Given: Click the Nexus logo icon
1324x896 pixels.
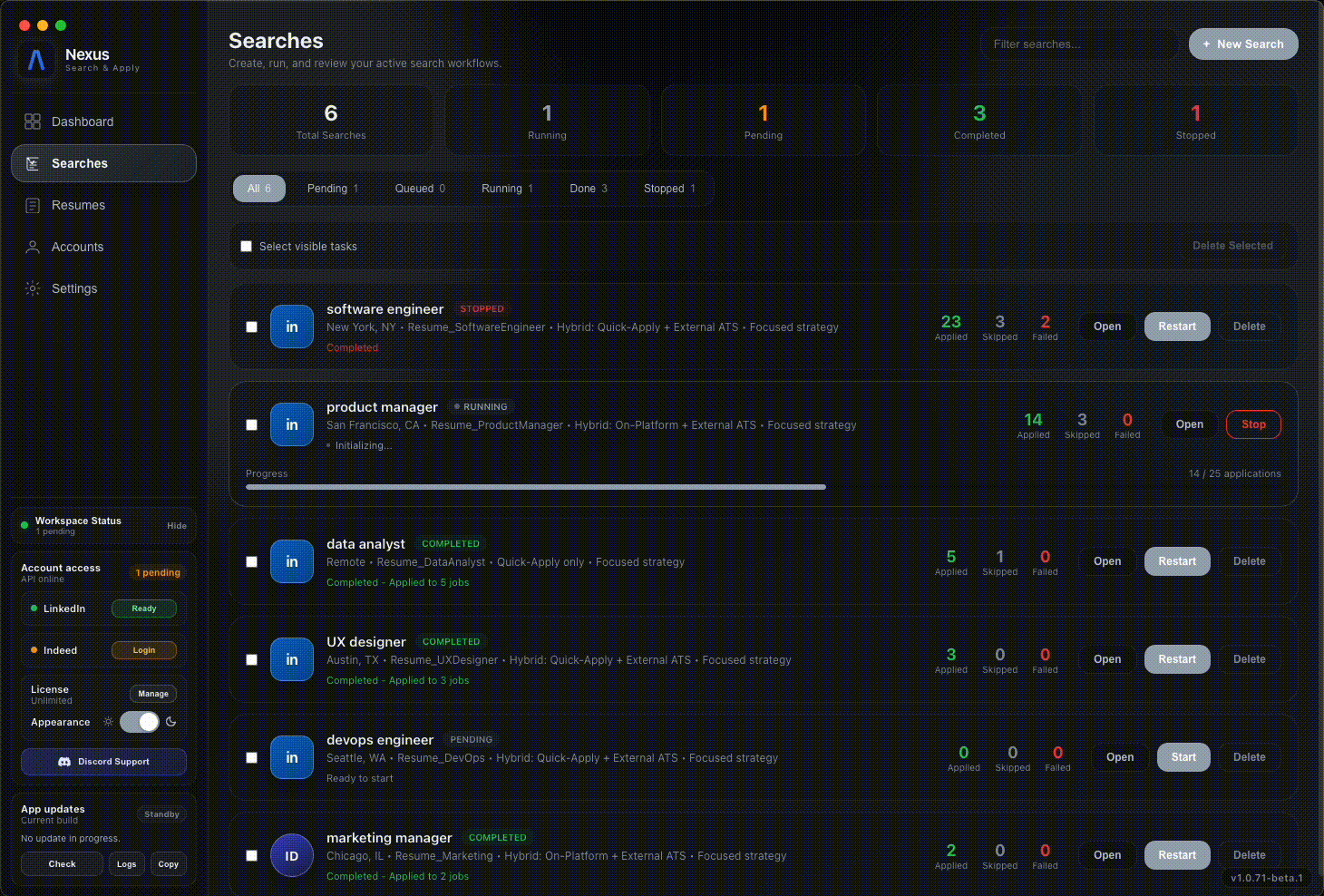Looking at the screenshot, I should [36, 61].
